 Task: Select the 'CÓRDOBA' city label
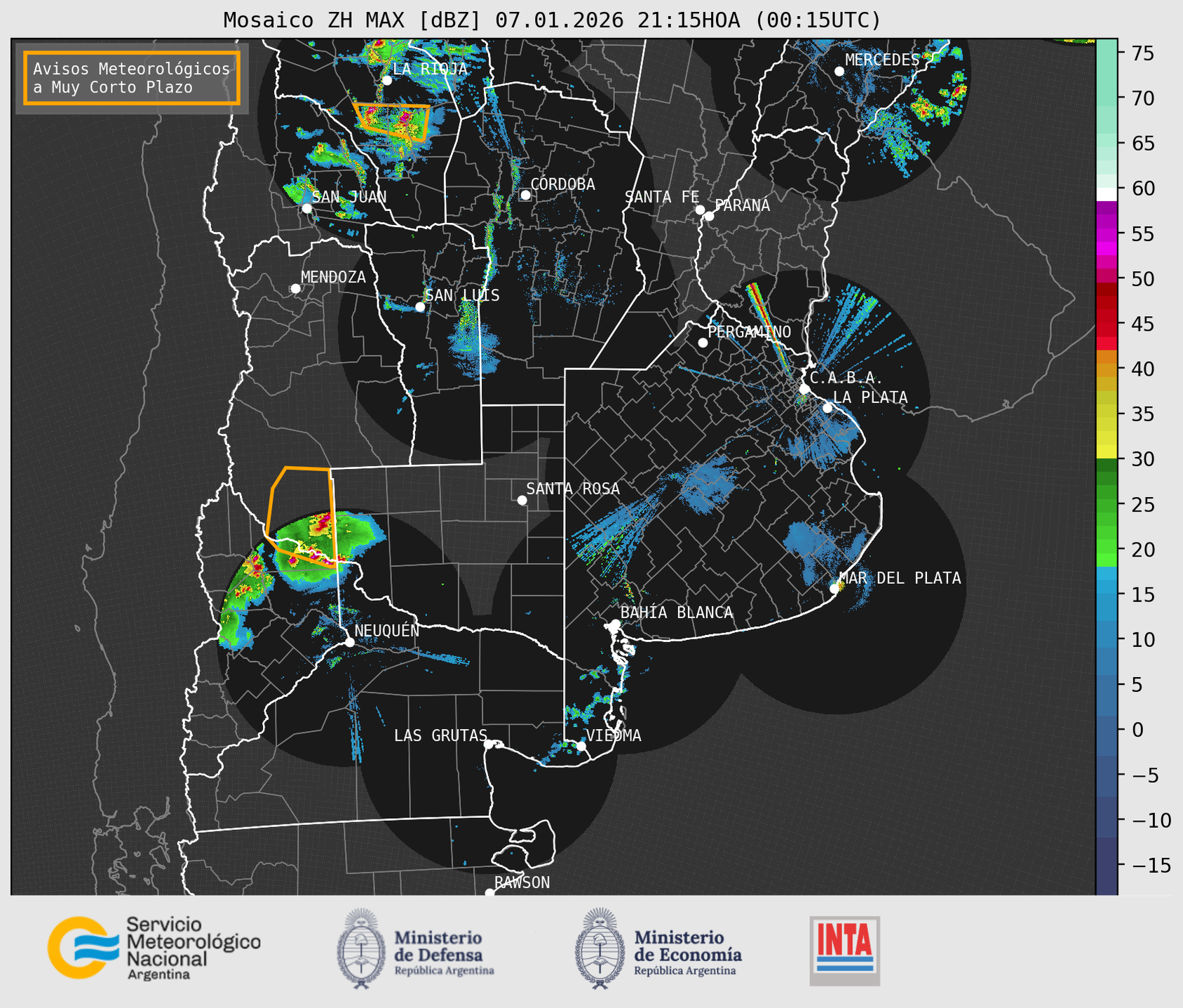tap(562, 184)
